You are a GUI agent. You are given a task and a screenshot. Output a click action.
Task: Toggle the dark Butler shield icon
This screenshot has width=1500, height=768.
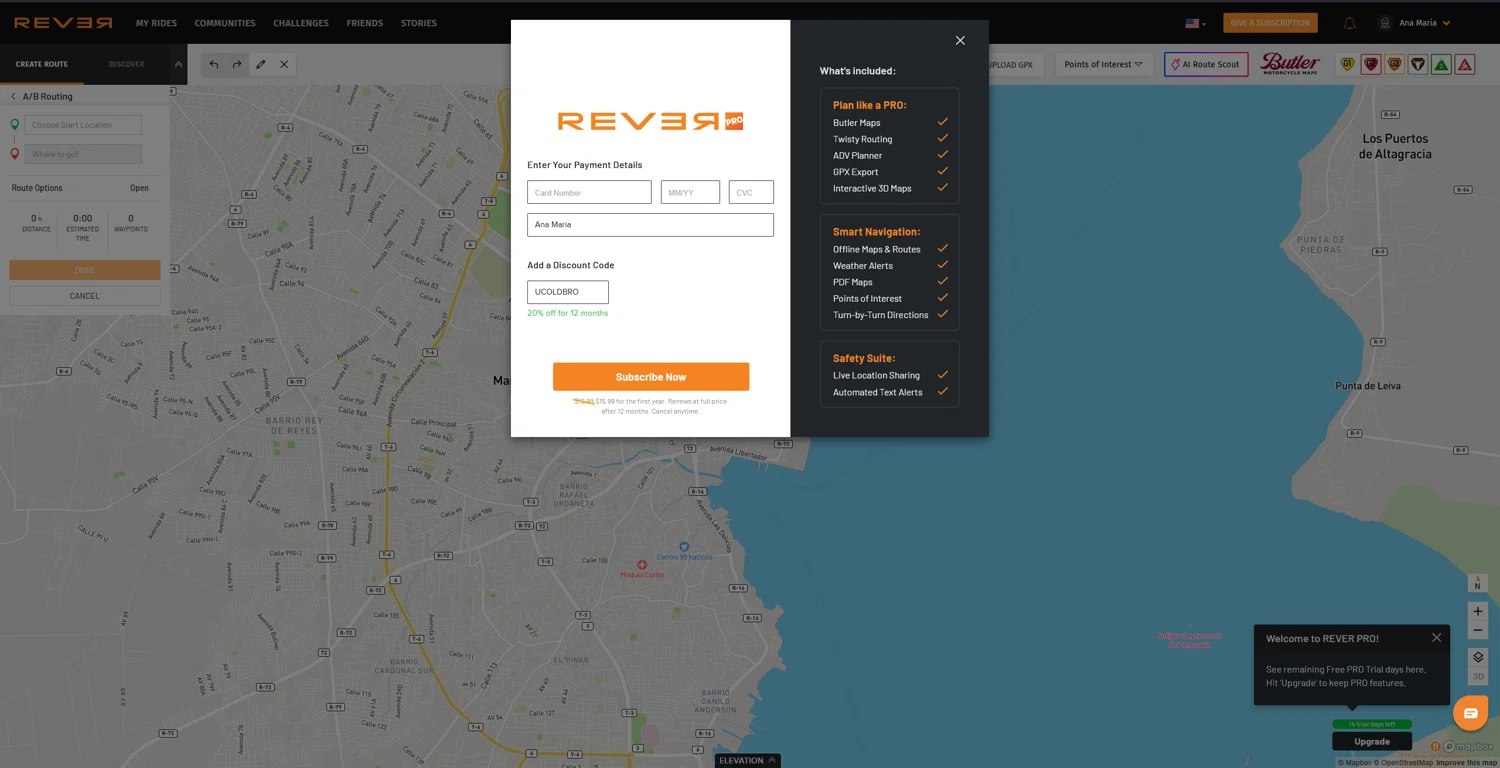[x=1418, y=64]
